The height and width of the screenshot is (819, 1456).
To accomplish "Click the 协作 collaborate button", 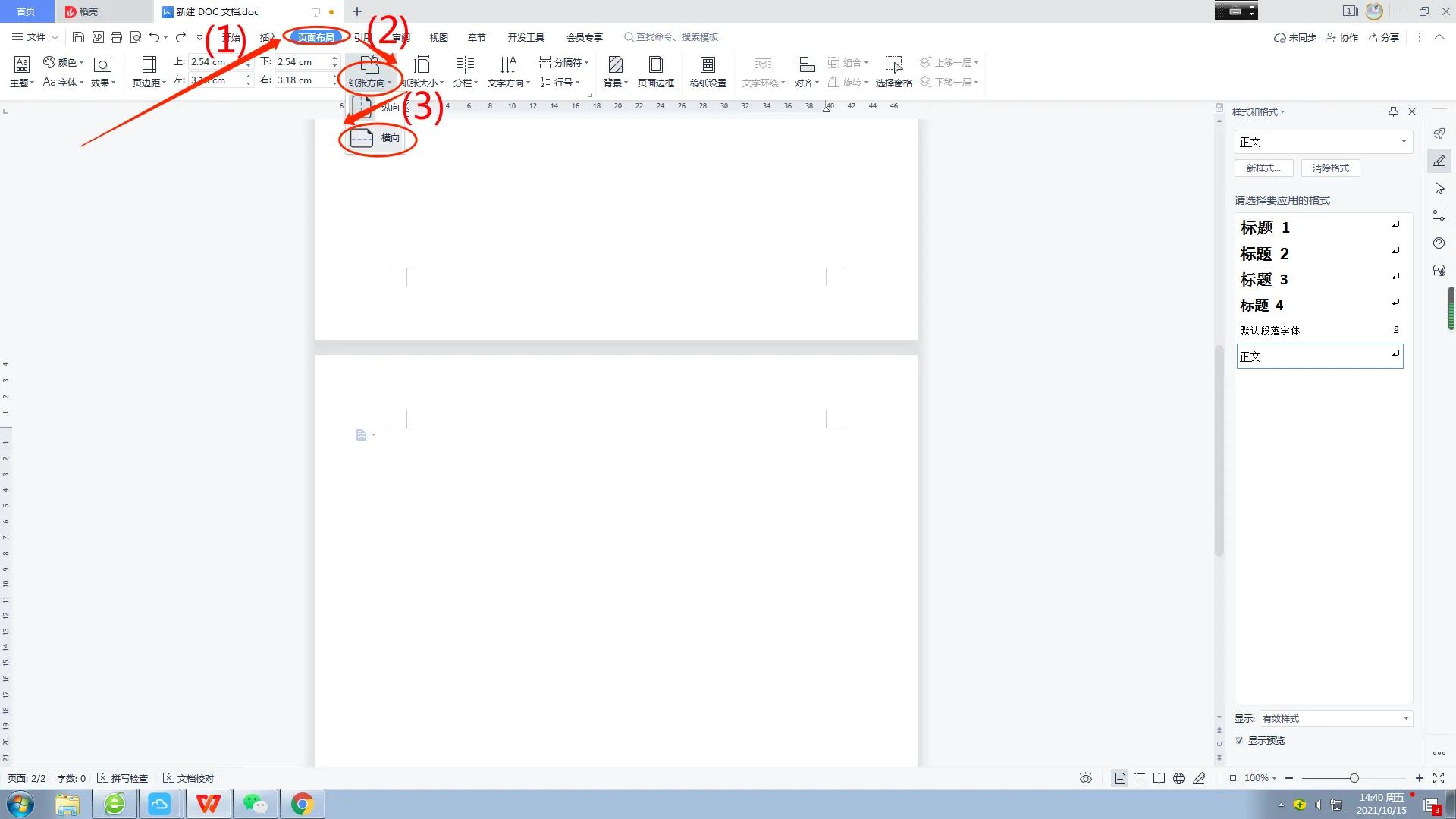I will point(1341,37).
